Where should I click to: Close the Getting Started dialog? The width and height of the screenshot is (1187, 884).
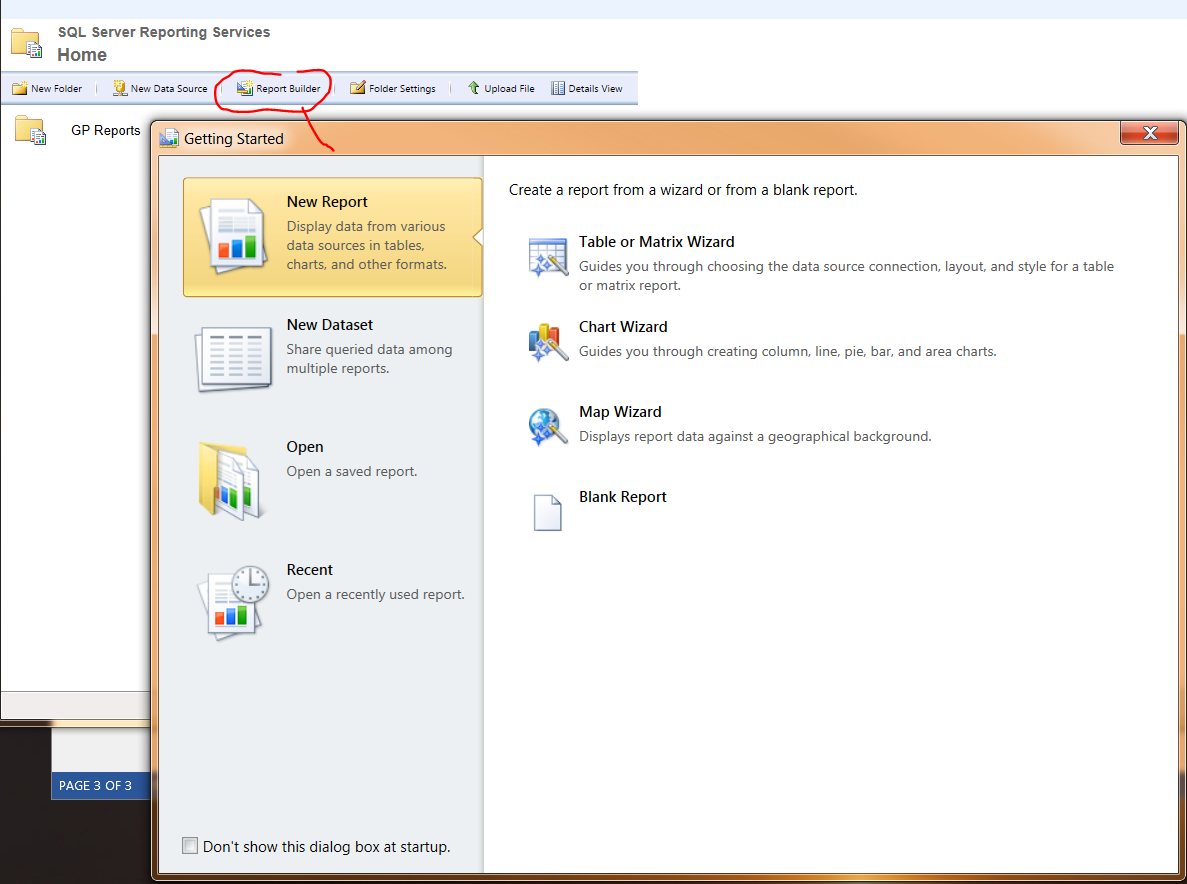click(x=1149, y=132)
